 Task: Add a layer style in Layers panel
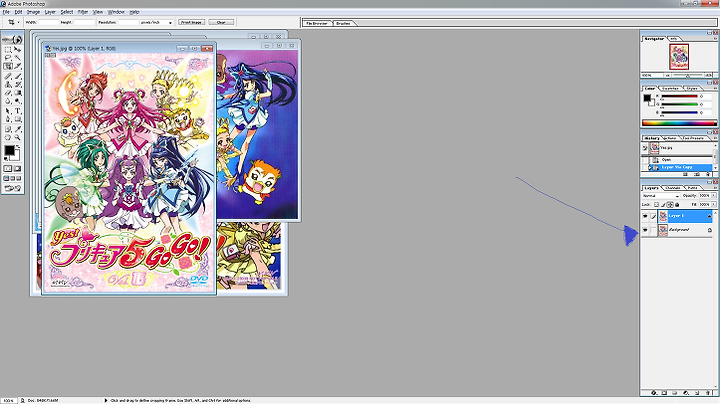click(654, 393)
